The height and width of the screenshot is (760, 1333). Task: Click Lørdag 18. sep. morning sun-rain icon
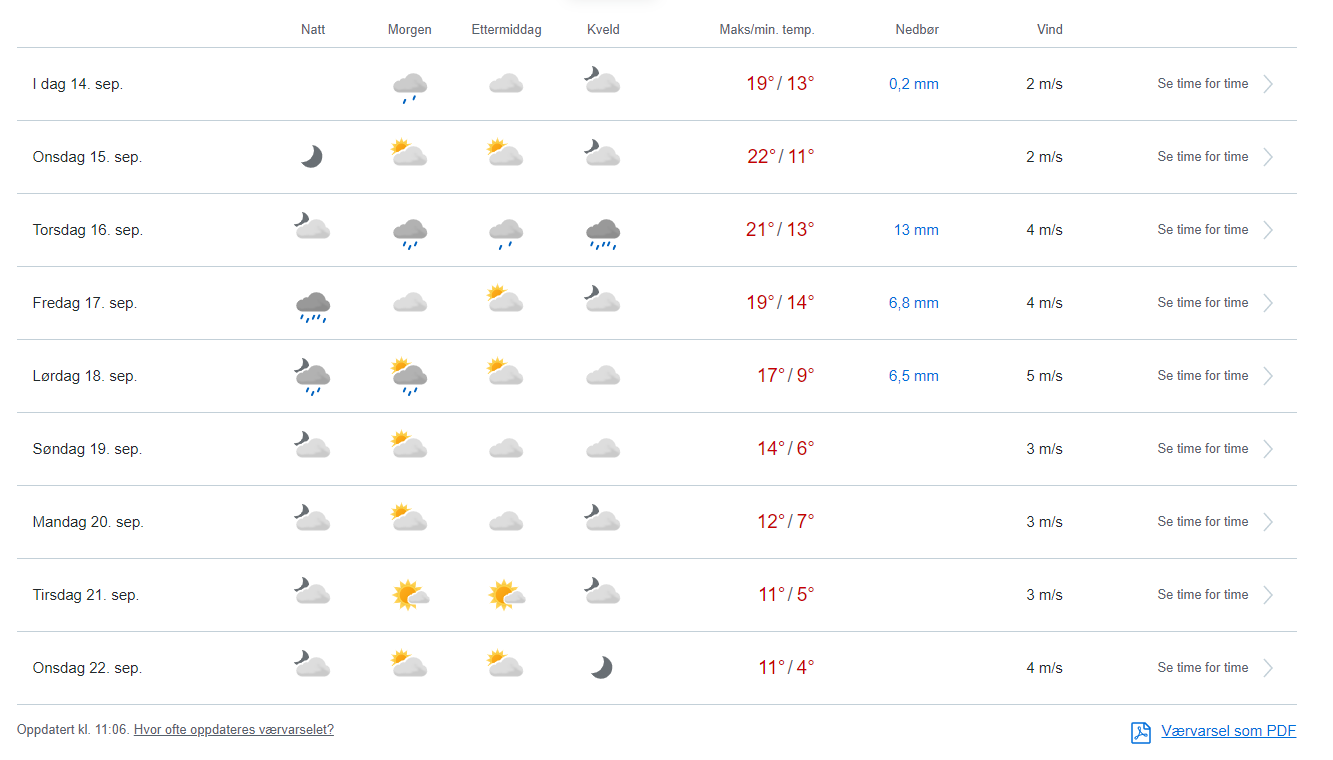409,376
